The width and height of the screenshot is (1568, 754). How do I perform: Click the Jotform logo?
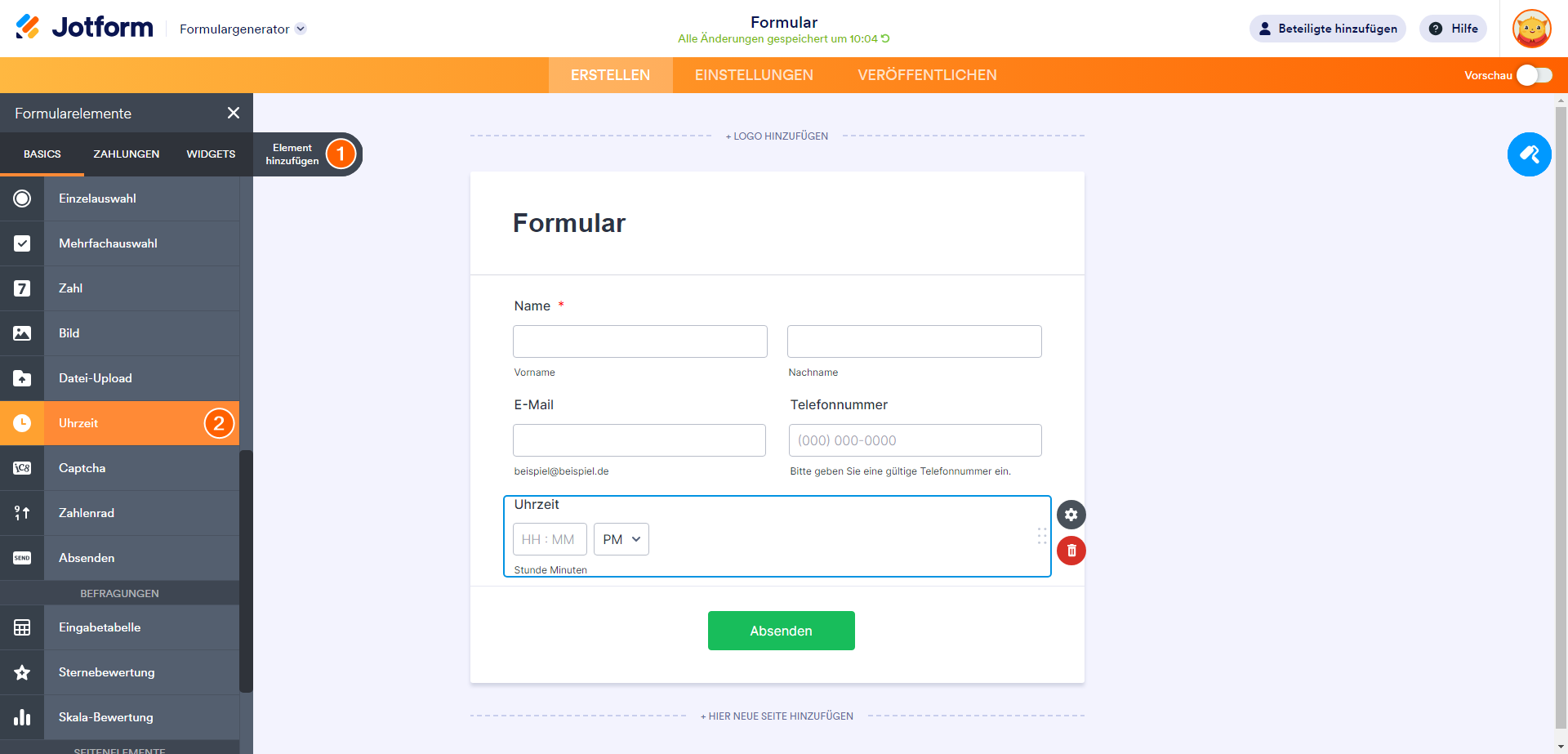pos(84,28)
